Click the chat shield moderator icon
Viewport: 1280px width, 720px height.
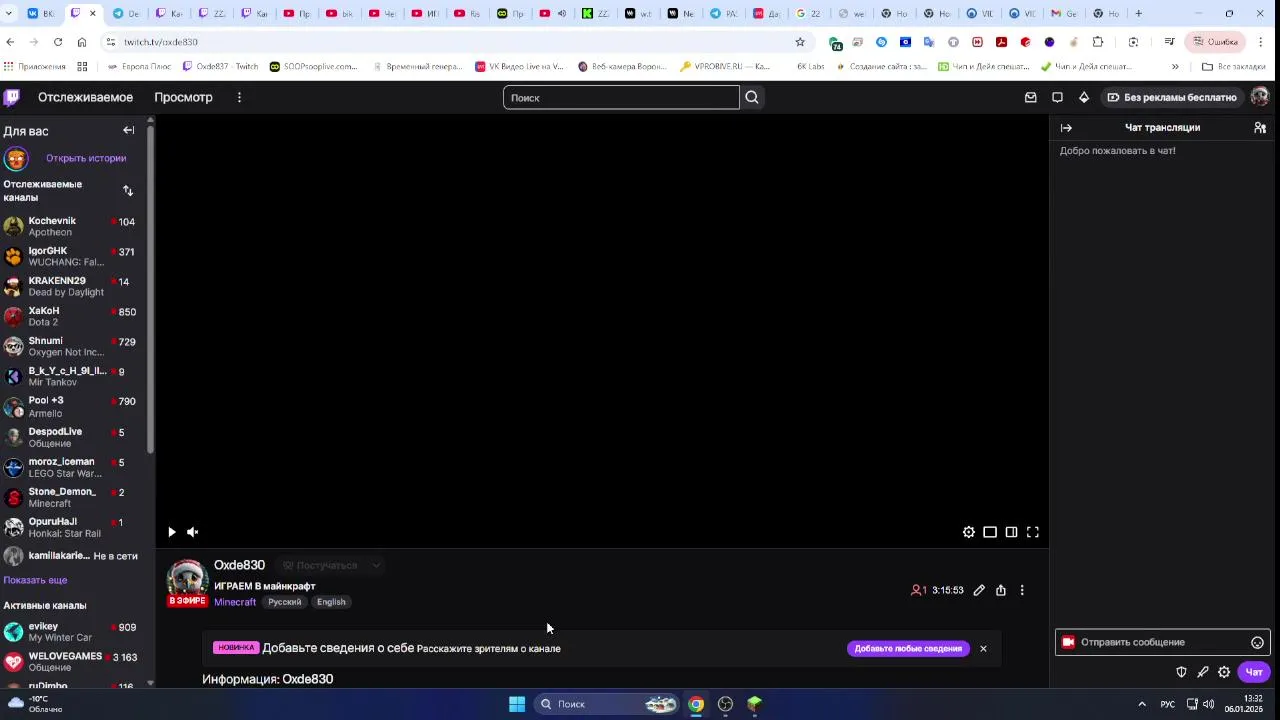coord(1181,672)
